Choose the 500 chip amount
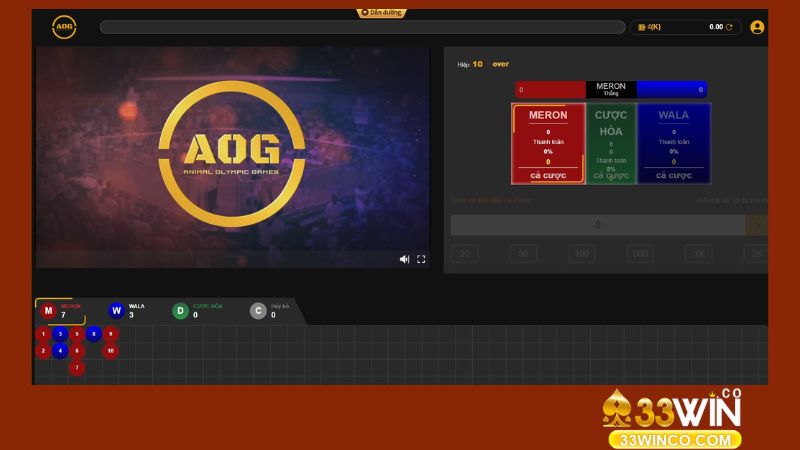The width and height of the screenshot is (800, 450). point(640,254)
